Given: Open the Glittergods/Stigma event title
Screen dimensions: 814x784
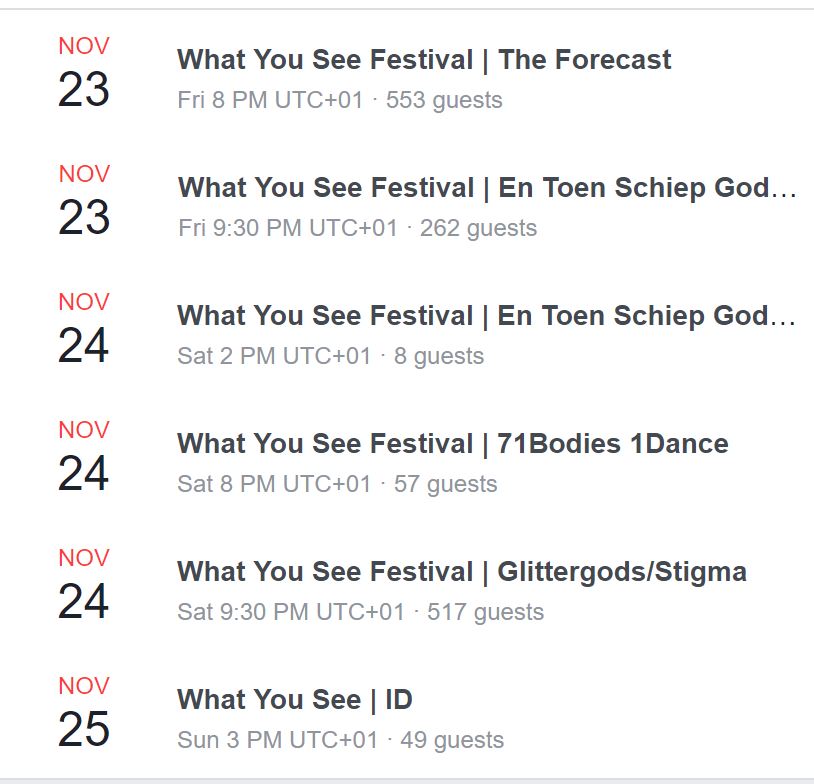Looking at the screenshot, I should click(x=462, y=572).
